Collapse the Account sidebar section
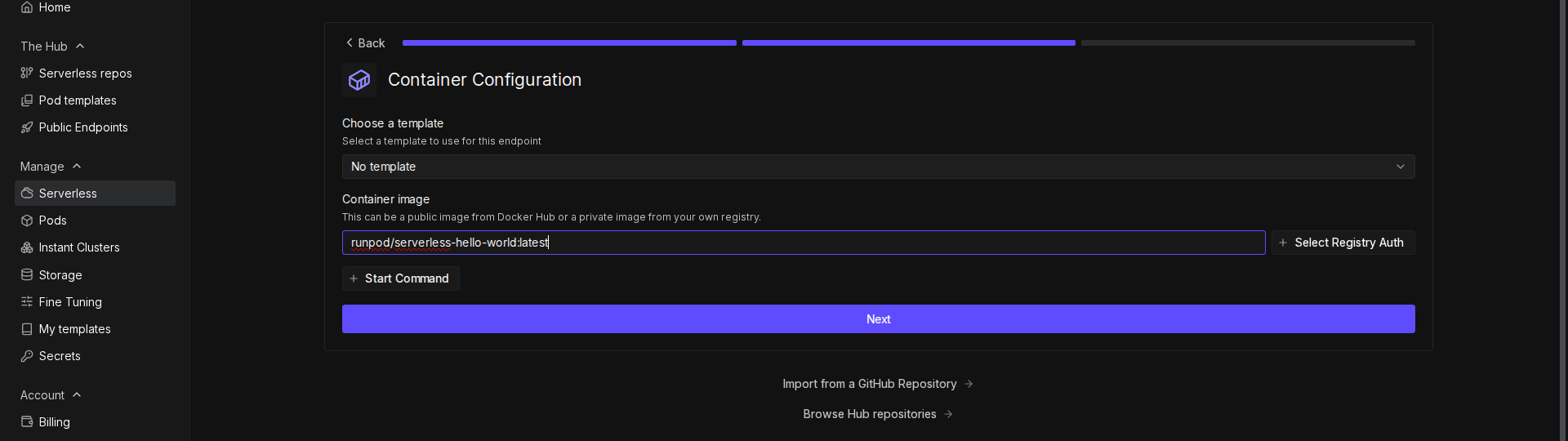 [77, 395]
